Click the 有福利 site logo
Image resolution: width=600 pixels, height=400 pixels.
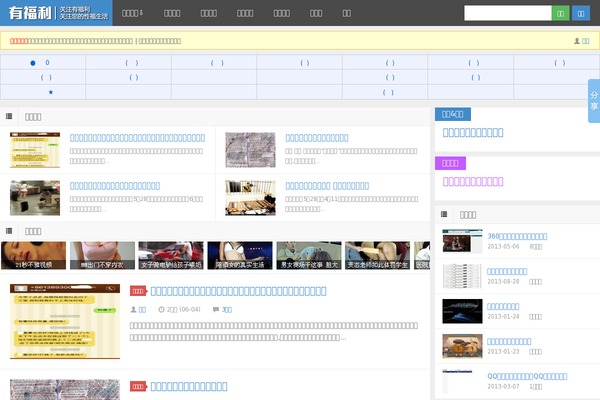[56, 13]
